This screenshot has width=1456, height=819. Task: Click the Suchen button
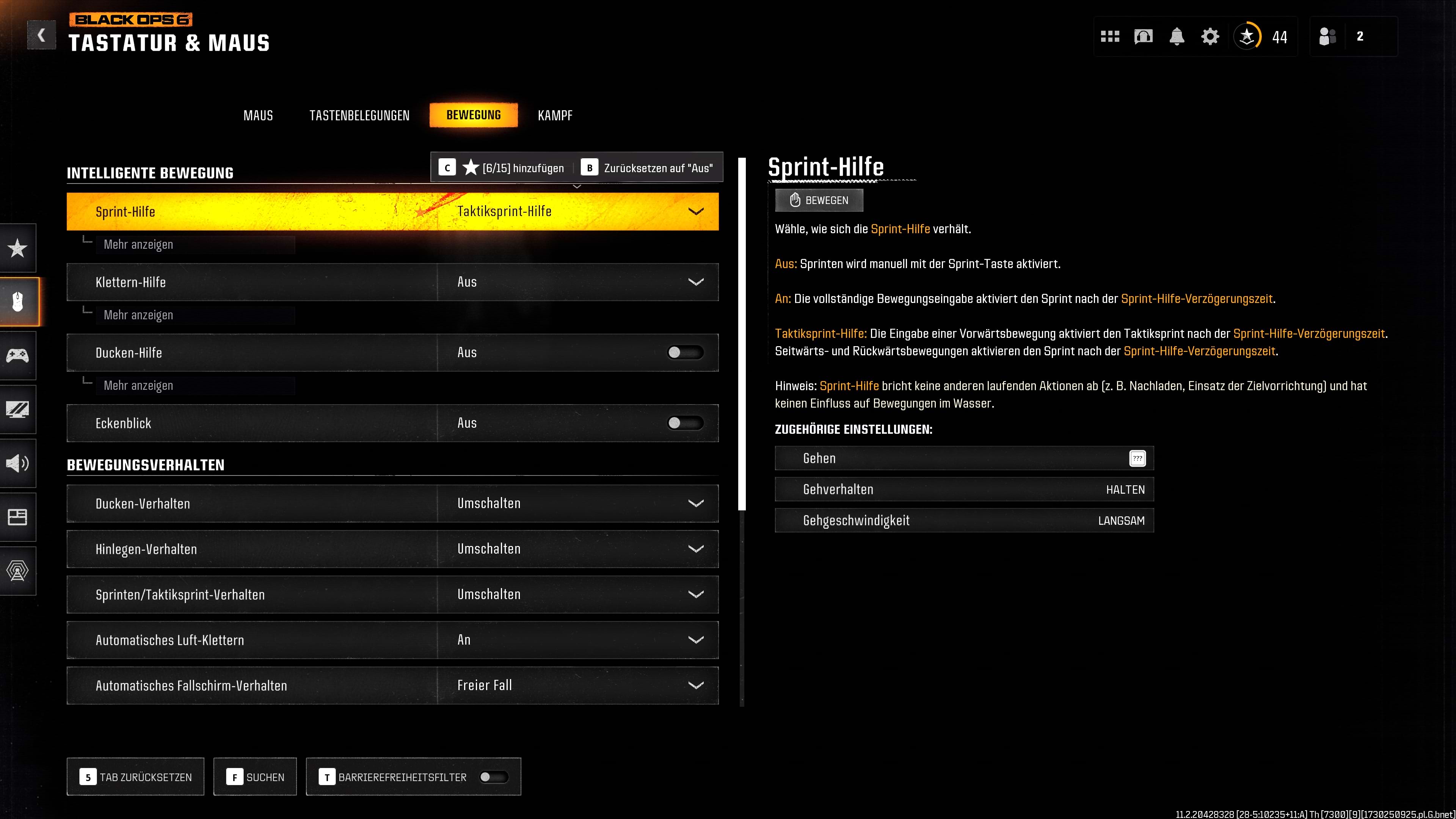click(255, 777)
